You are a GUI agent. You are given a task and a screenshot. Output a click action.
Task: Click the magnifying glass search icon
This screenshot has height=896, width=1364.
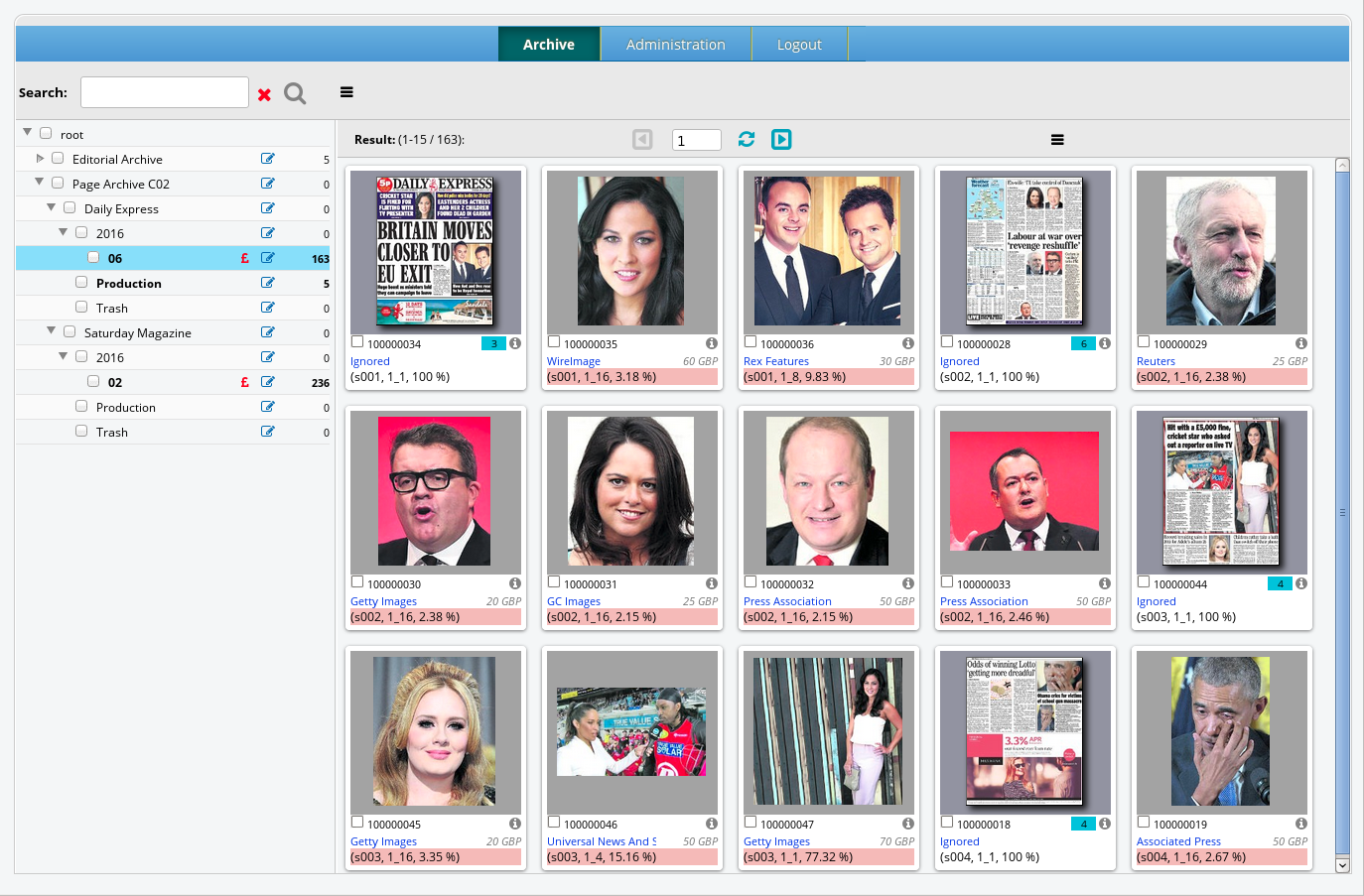pos(295,93)
